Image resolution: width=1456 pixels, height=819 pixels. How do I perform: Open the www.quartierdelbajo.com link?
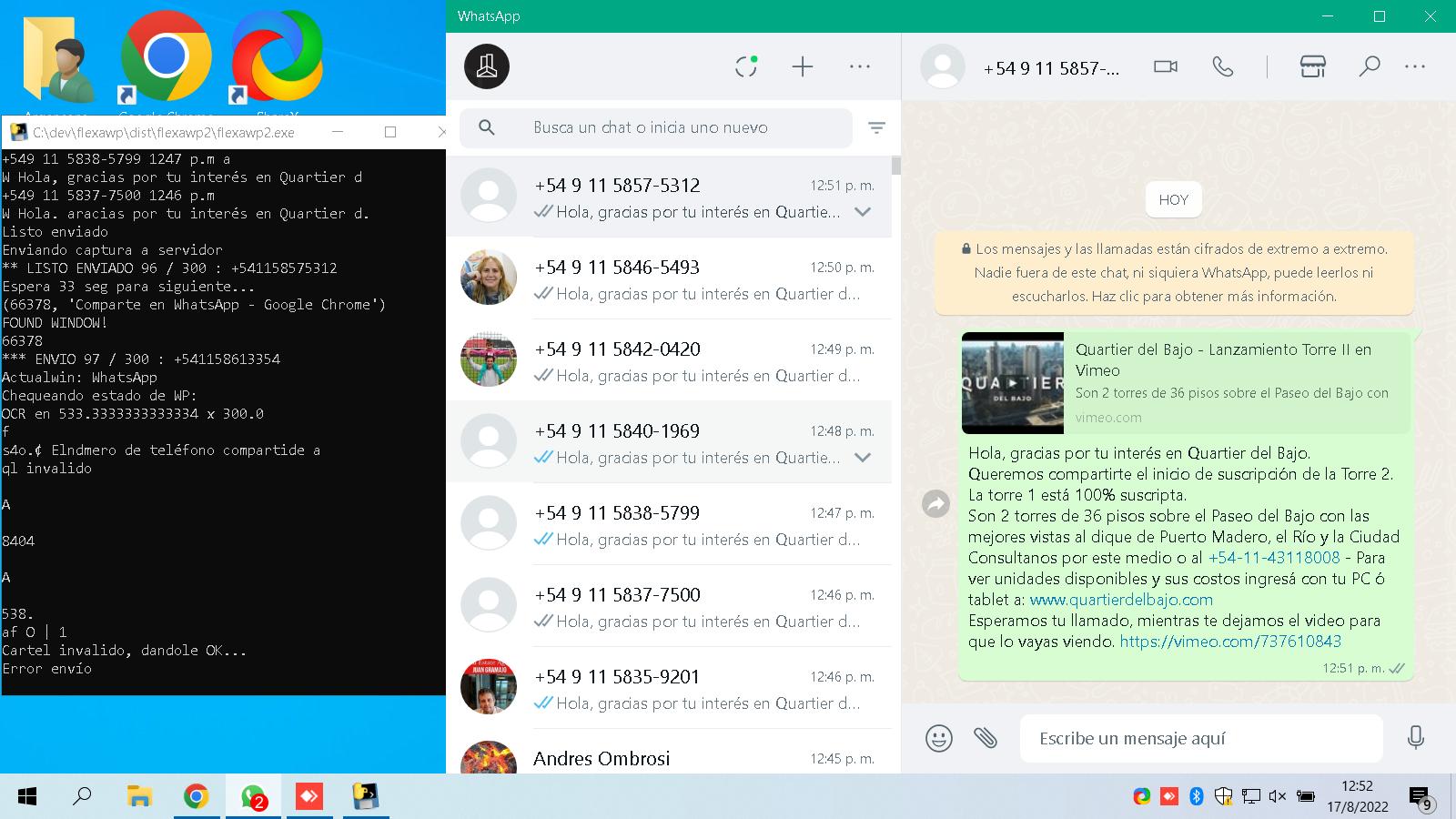click(x=1121, y=600)
